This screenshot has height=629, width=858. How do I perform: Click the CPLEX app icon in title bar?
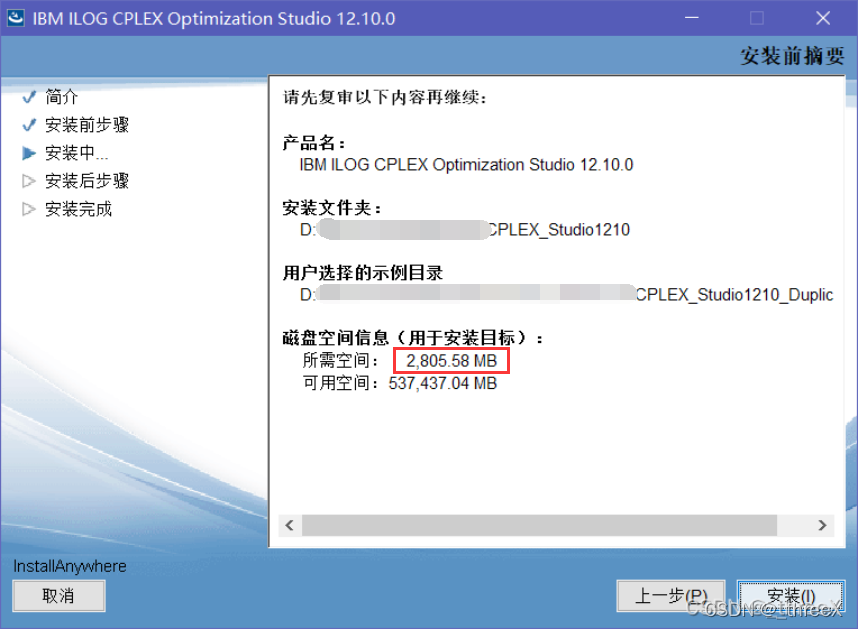pyautogui.click(x=15, y=18)
